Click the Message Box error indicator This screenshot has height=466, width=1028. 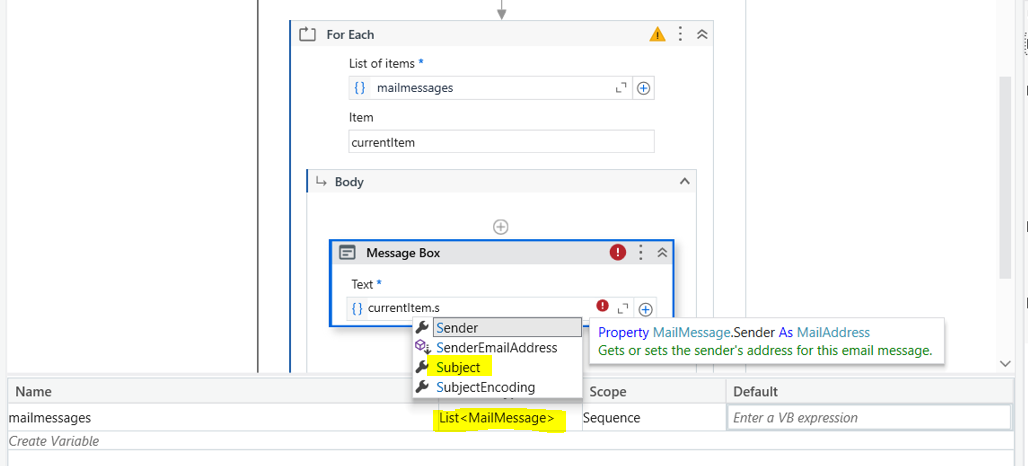pos(618,253)
